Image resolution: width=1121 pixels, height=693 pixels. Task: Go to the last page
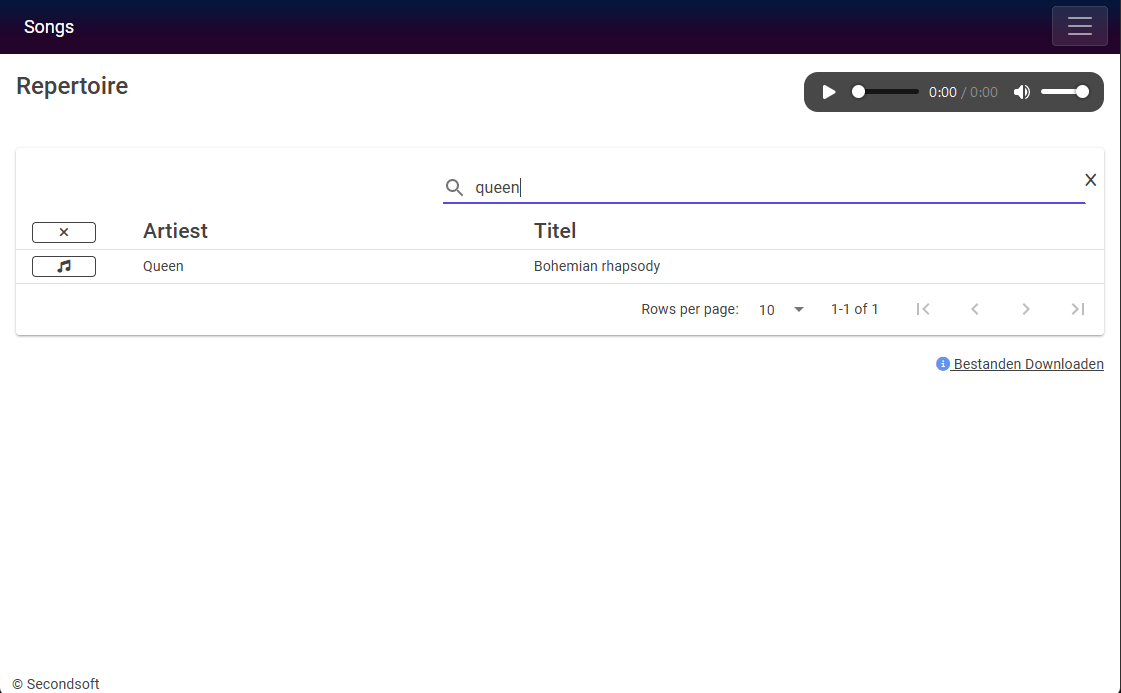tap(1077, 309)
